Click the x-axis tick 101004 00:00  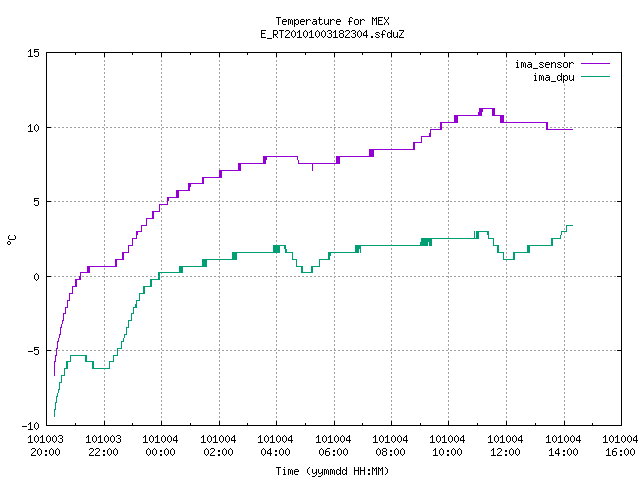pyautogui.click(x=160, y=446)
